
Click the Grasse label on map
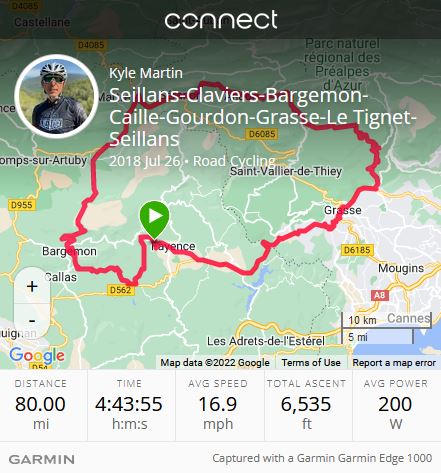tap(343, 210)
